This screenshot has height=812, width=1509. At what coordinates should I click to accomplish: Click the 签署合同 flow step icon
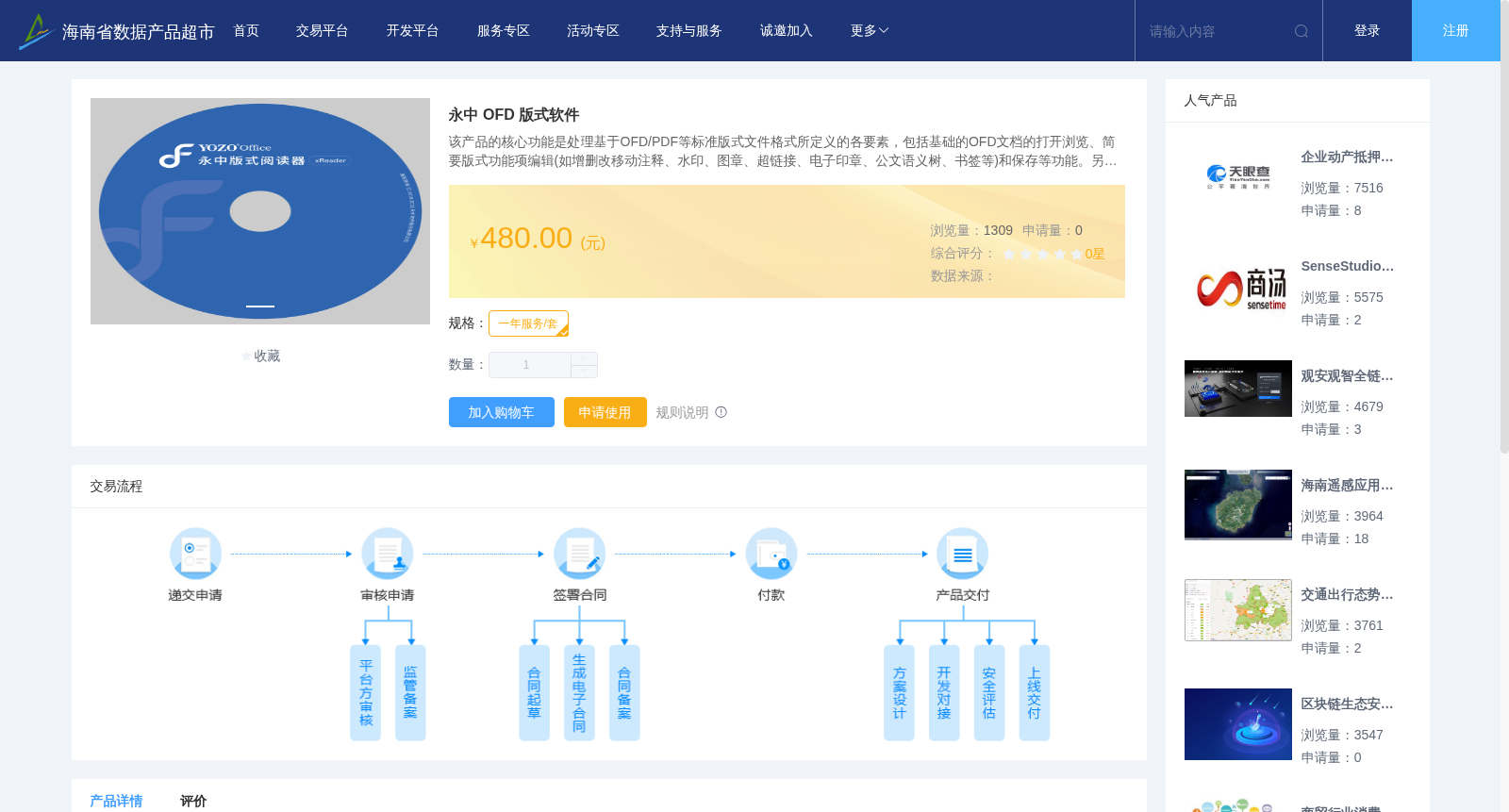coord(579,554)
